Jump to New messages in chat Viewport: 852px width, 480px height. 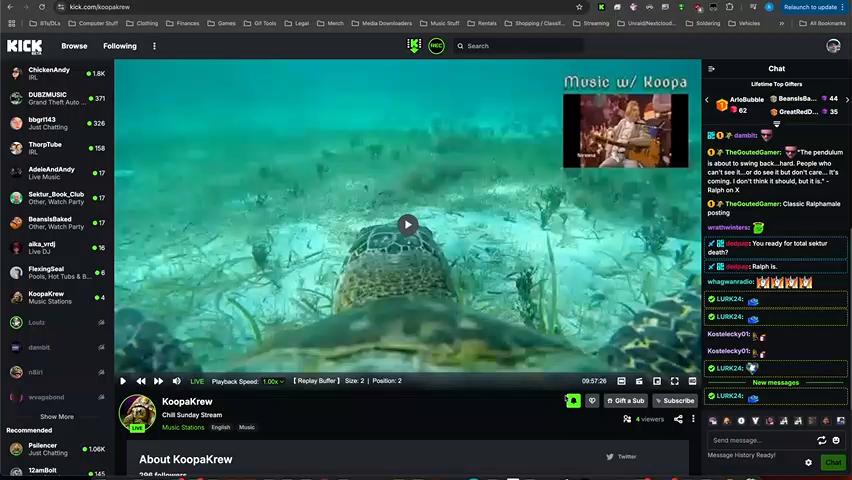pos(775,383)
